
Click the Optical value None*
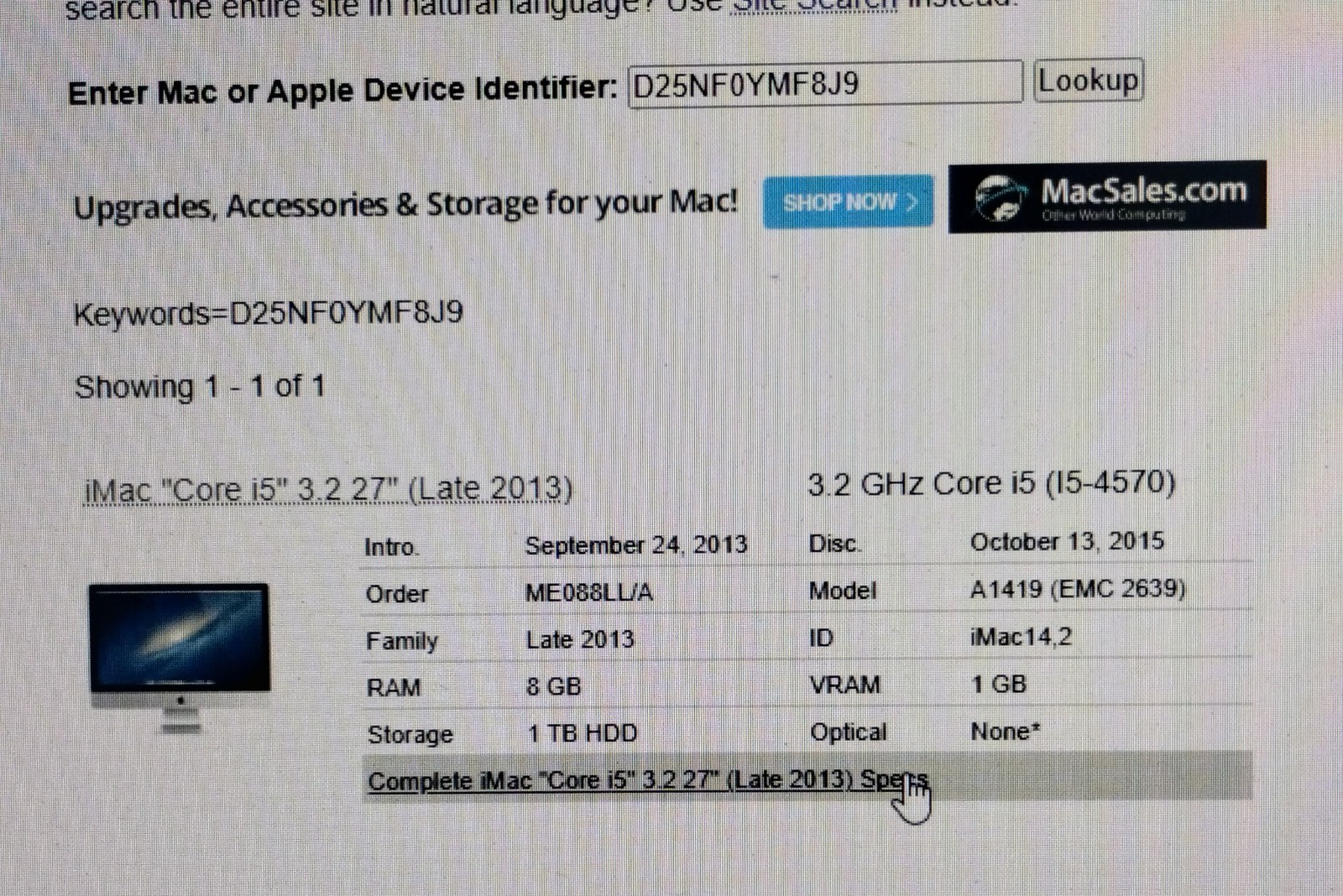click(1006, 732)
